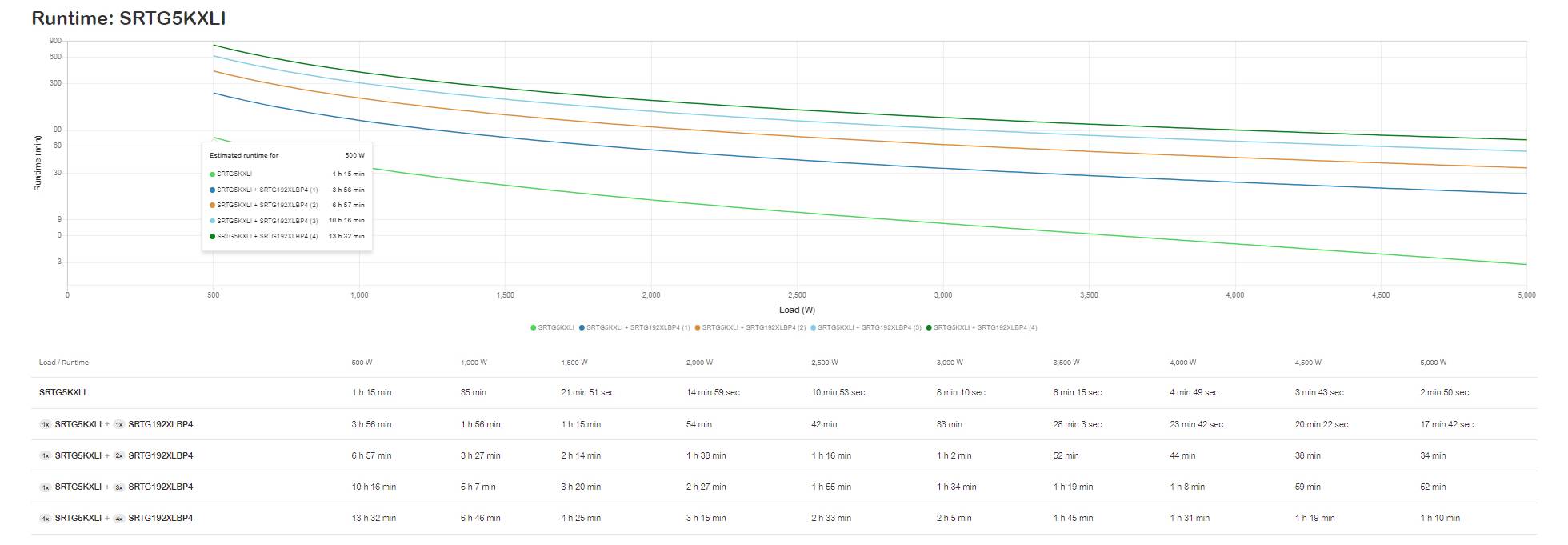Click the 20 min 22 sec cell
1568x545 pixels.
pyautogui.click(x=1322, y=424)
